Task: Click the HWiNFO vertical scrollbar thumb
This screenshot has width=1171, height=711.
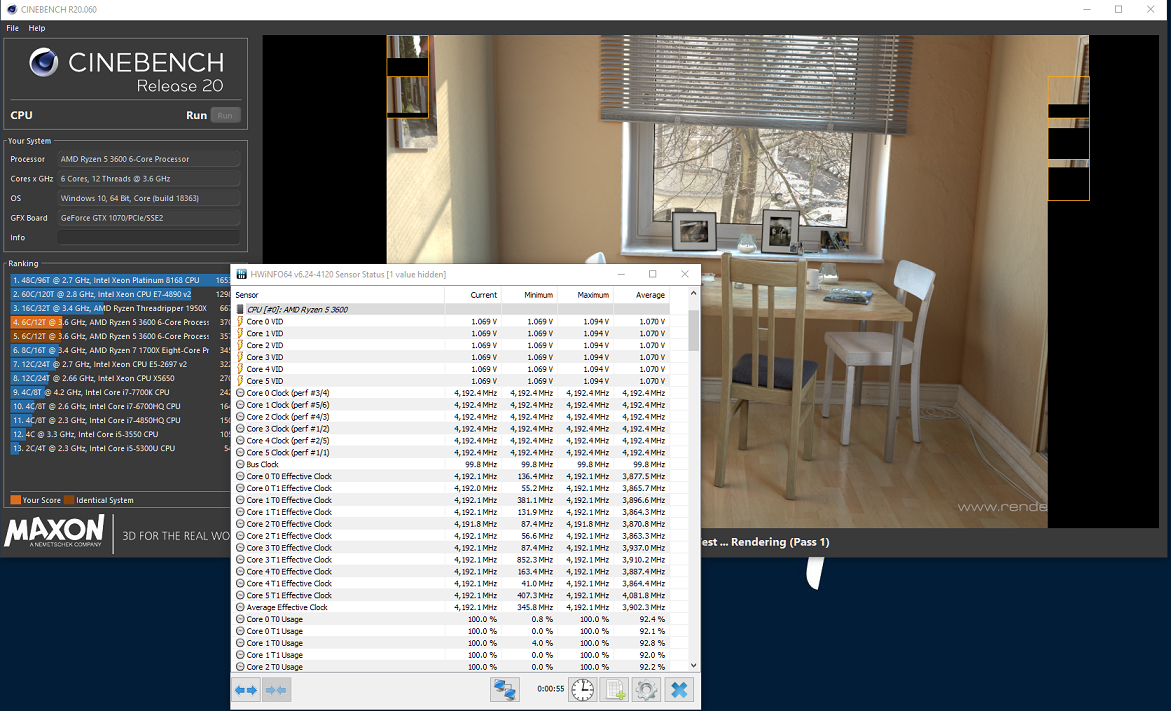Action: coord(693,330)
